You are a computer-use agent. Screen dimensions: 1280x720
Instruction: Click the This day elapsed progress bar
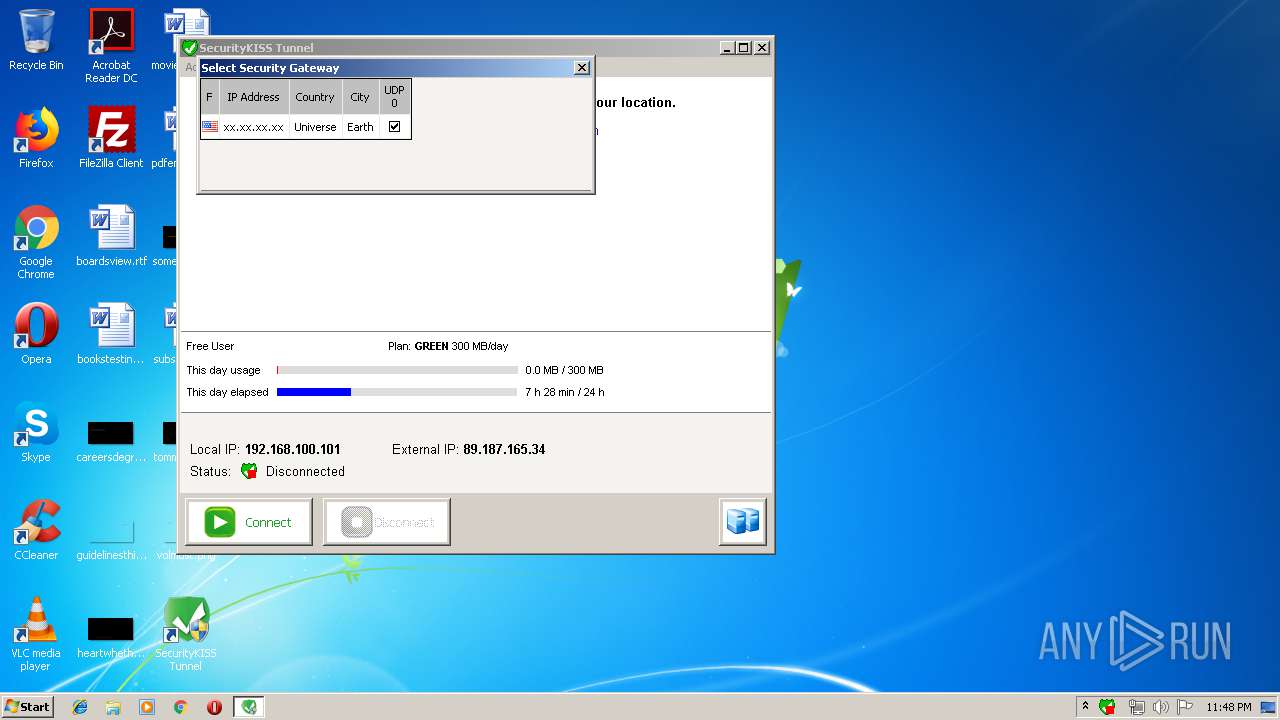pos(397,392)
